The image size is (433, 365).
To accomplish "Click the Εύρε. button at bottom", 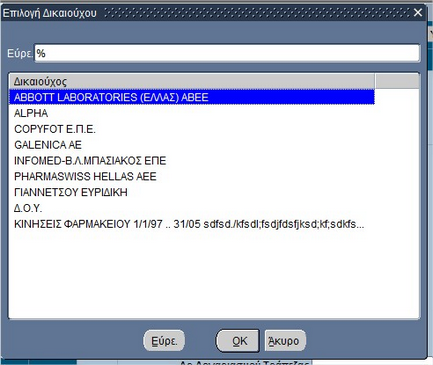I will click(x=164, y=341).
